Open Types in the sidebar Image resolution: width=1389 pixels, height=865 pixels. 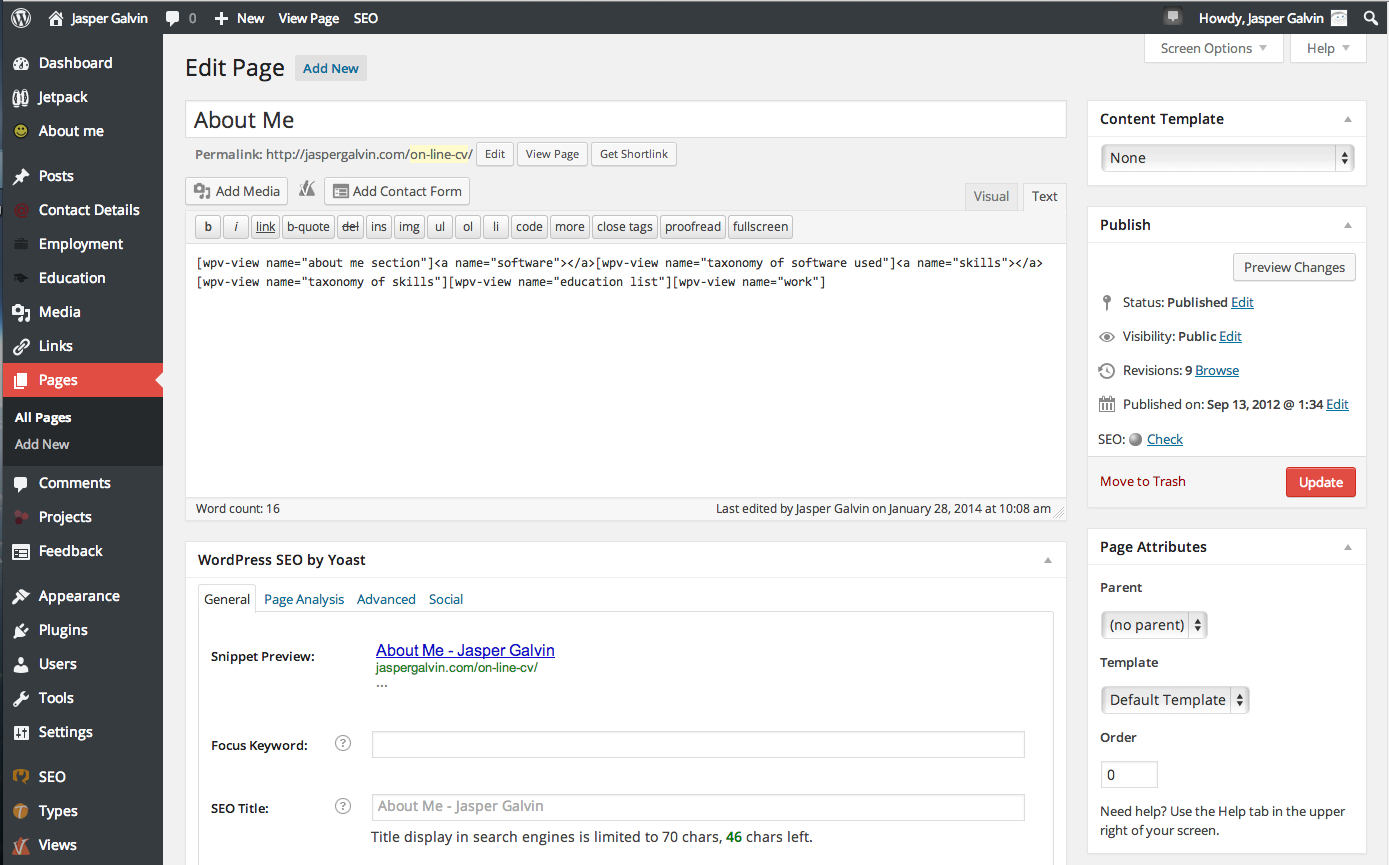click(58, 811)
